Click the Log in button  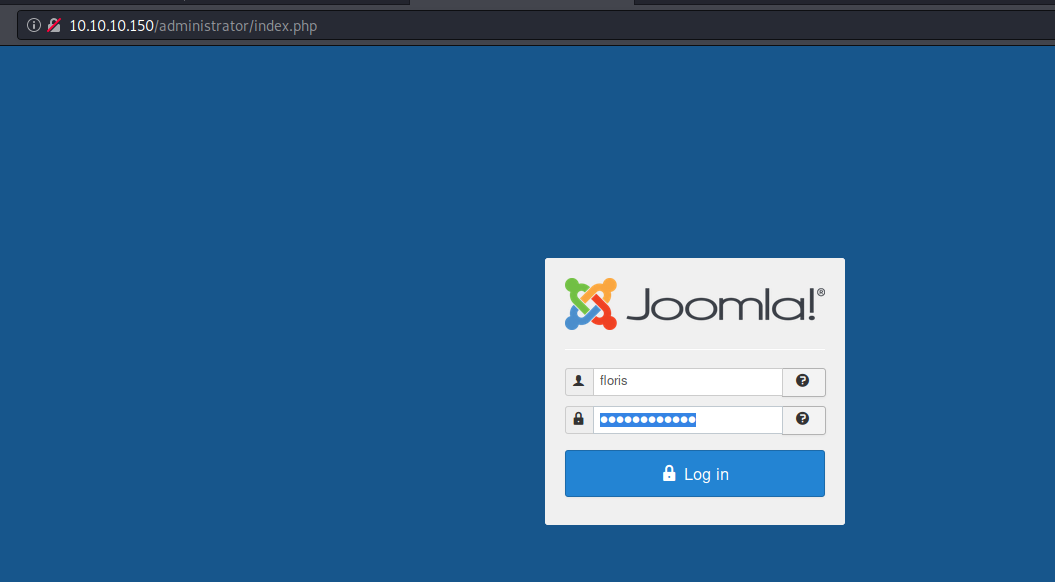coord(694,474)
